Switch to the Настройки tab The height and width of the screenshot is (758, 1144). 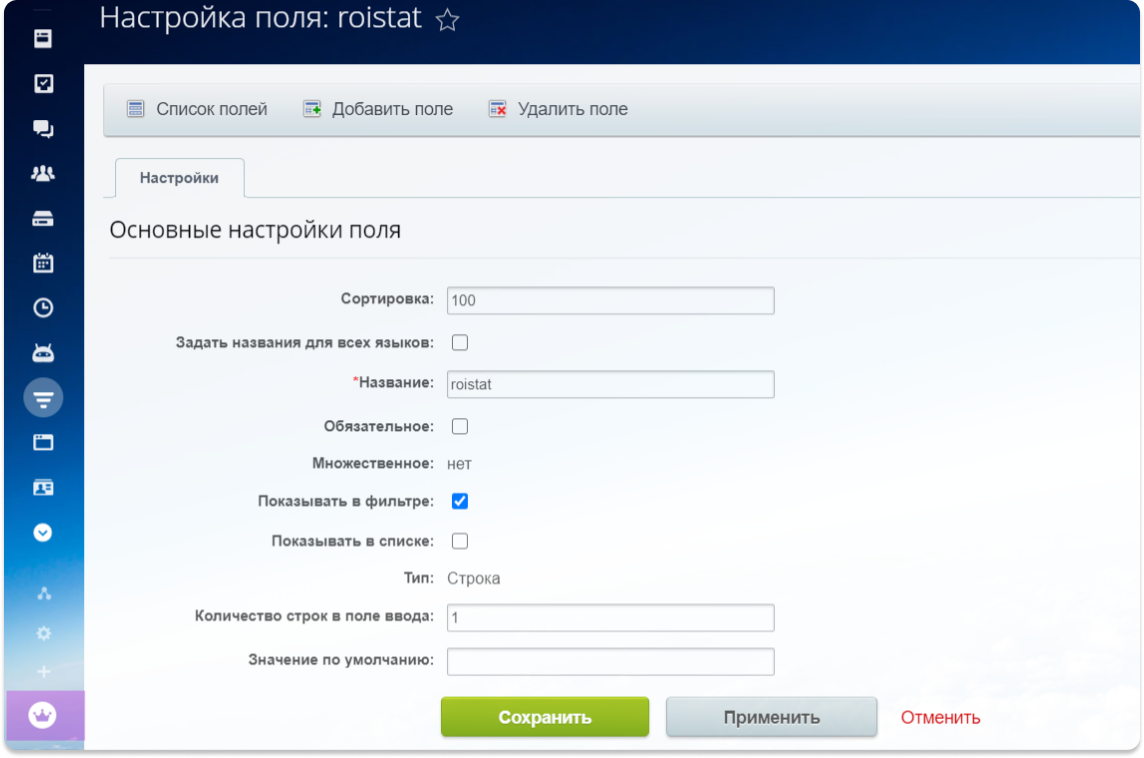(179, 178)
